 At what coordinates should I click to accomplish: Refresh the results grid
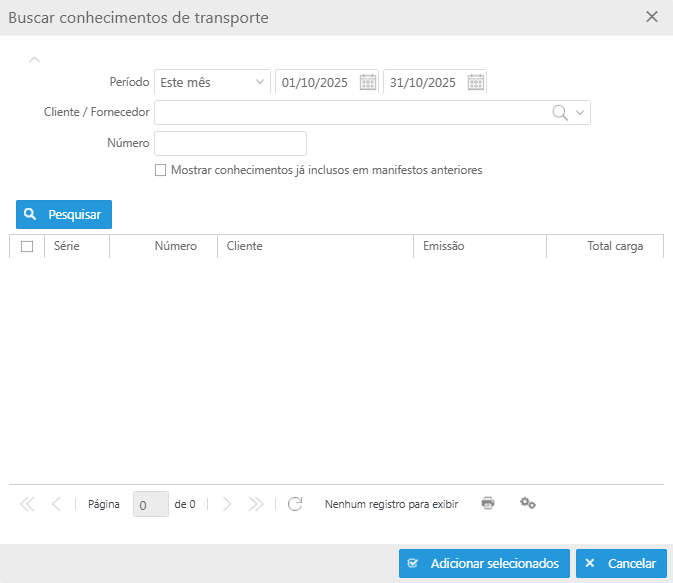click(295, 504)
